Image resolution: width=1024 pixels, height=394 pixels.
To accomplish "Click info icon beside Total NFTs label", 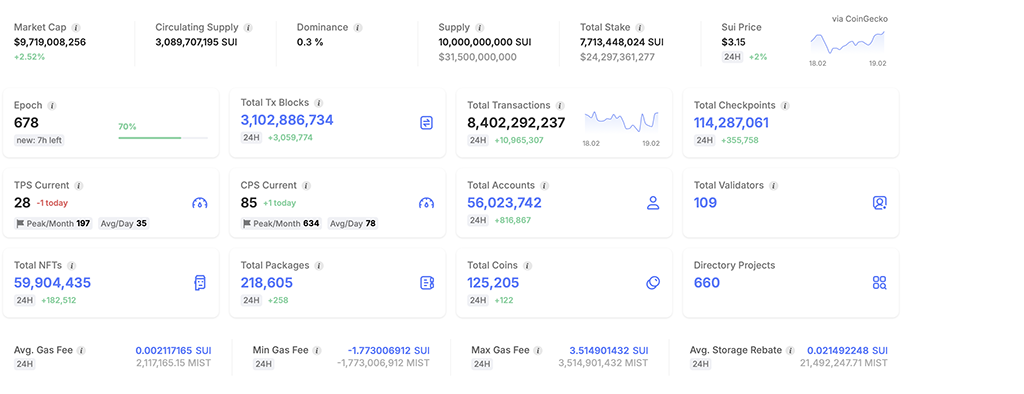I will (x=71, y=266).
